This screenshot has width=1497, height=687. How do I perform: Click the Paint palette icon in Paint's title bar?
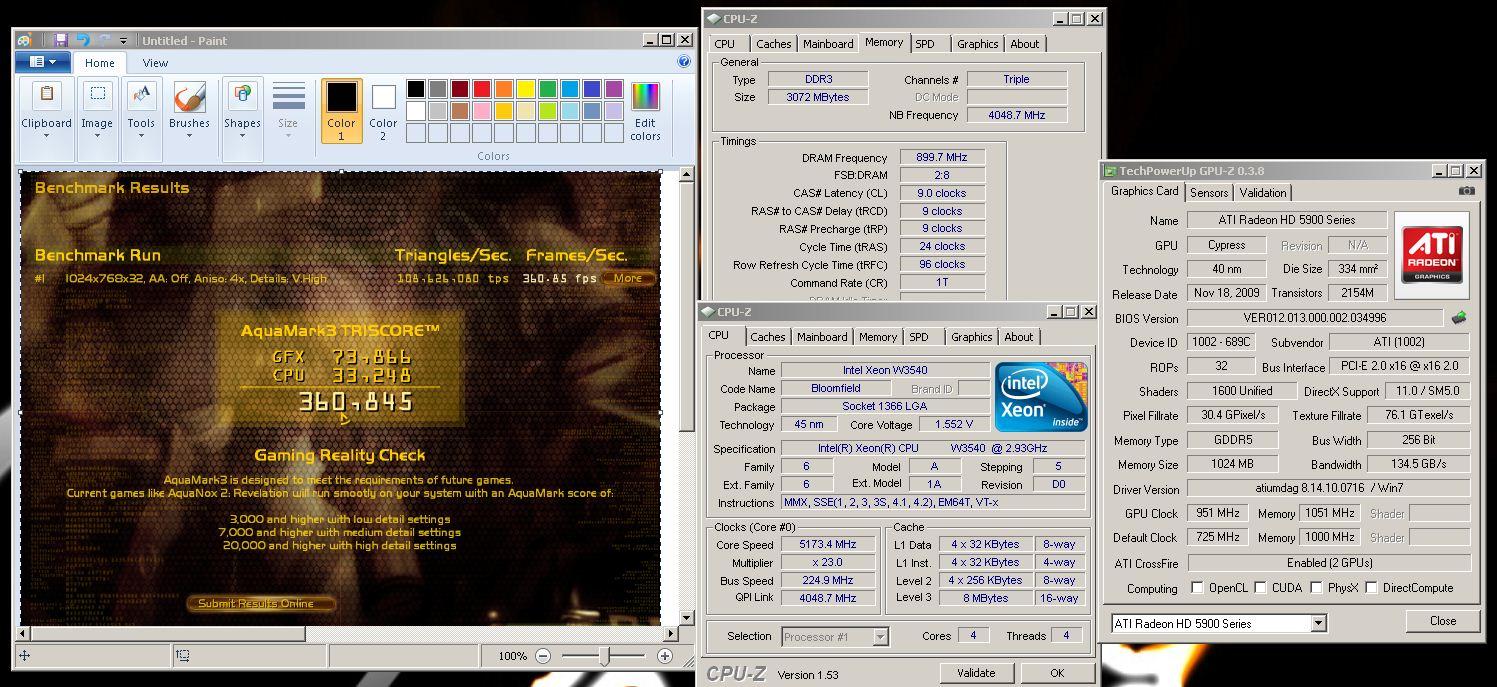pos(24,40)
